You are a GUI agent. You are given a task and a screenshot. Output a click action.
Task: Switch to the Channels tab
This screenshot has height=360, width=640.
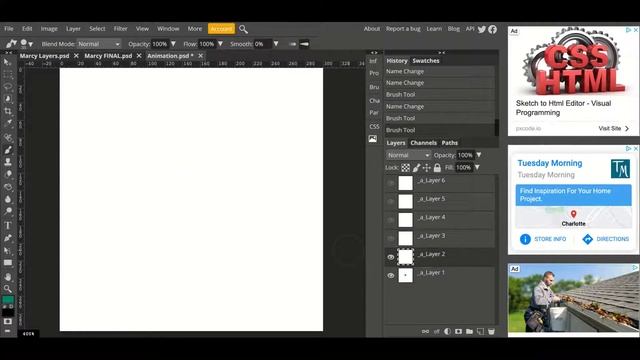[423, 143]
